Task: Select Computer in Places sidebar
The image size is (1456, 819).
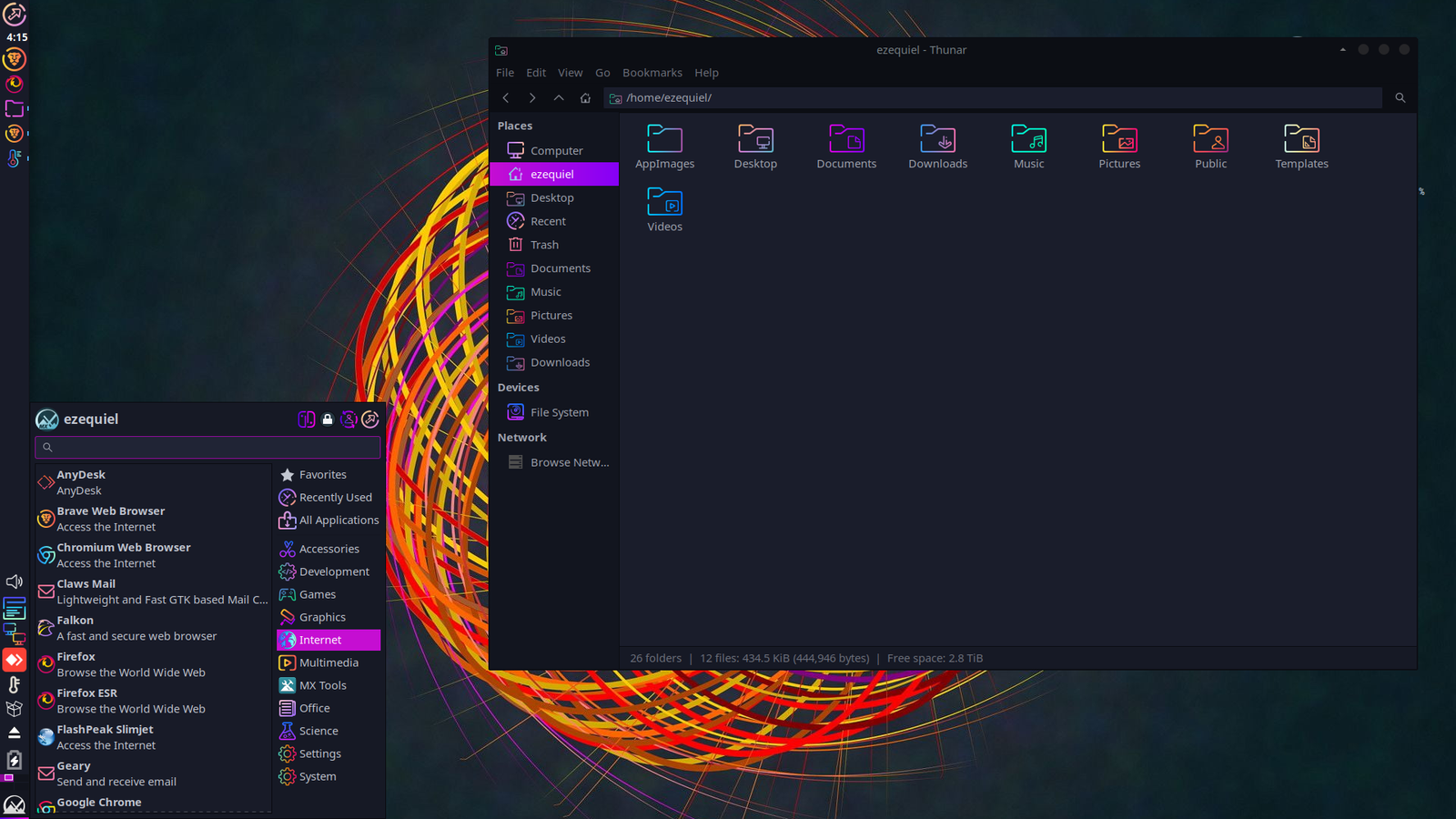Action: coord(554,150)
